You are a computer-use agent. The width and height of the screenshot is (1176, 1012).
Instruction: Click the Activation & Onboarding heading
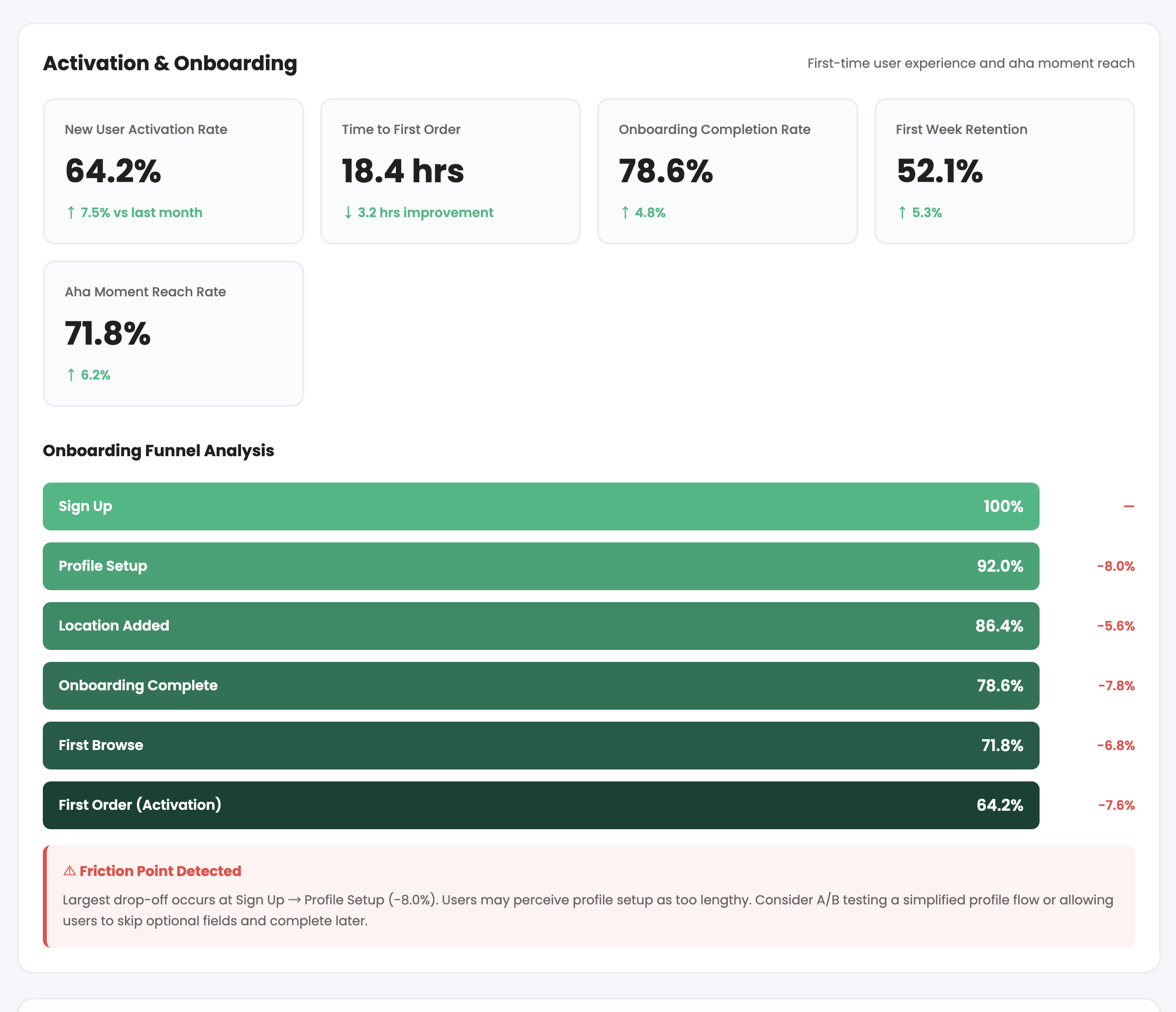(x=170, y=64)
